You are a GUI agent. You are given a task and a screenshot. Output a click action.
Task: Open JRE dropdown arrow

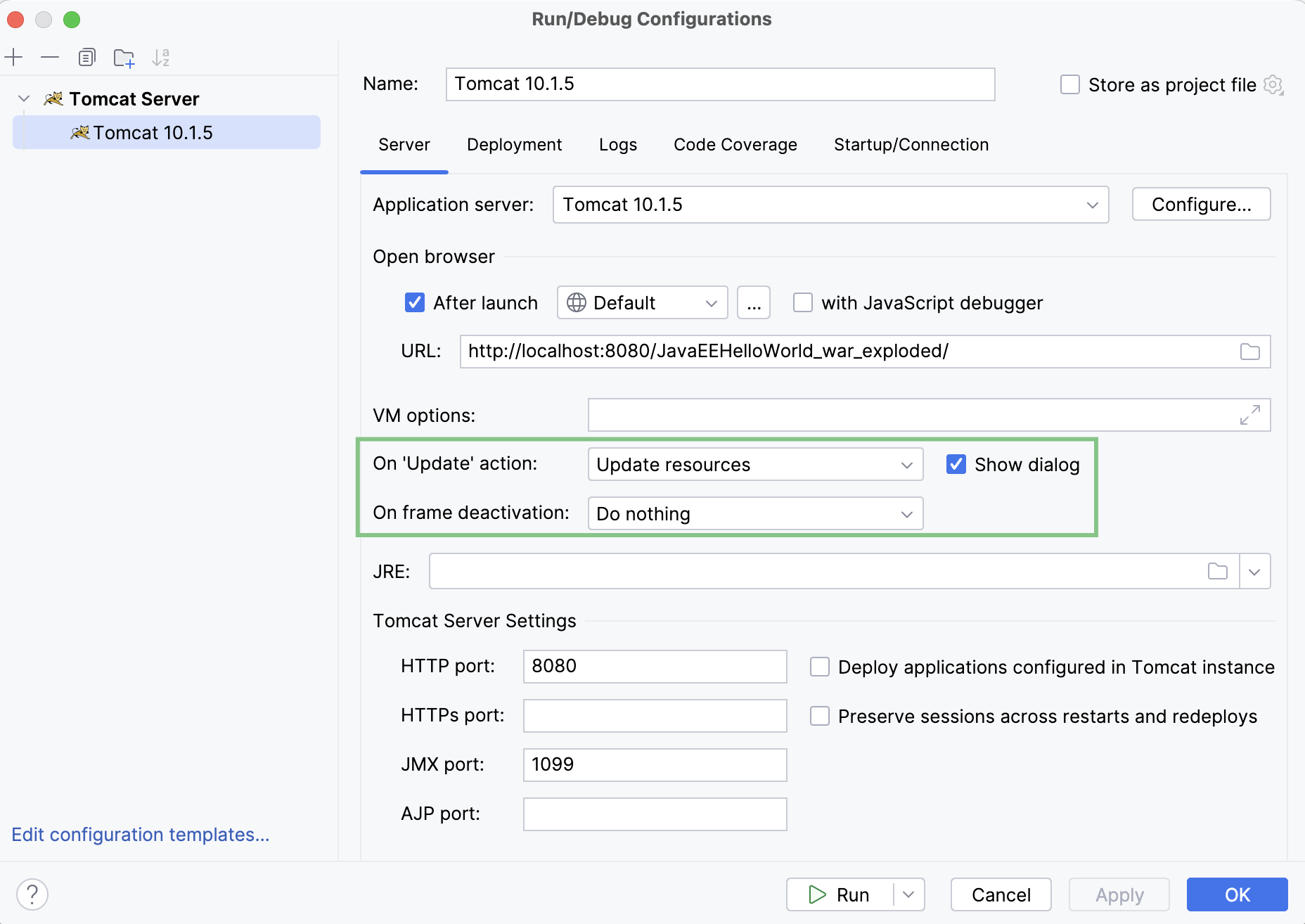coord(1254,571)
